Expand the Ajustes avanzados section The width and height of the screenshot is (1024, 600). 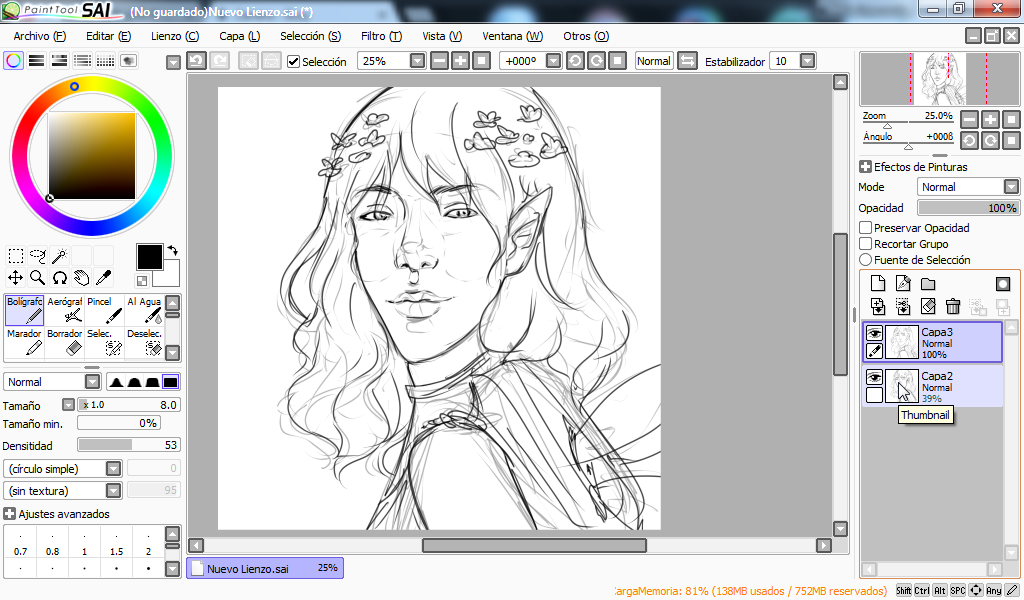[x=9, y=514]
